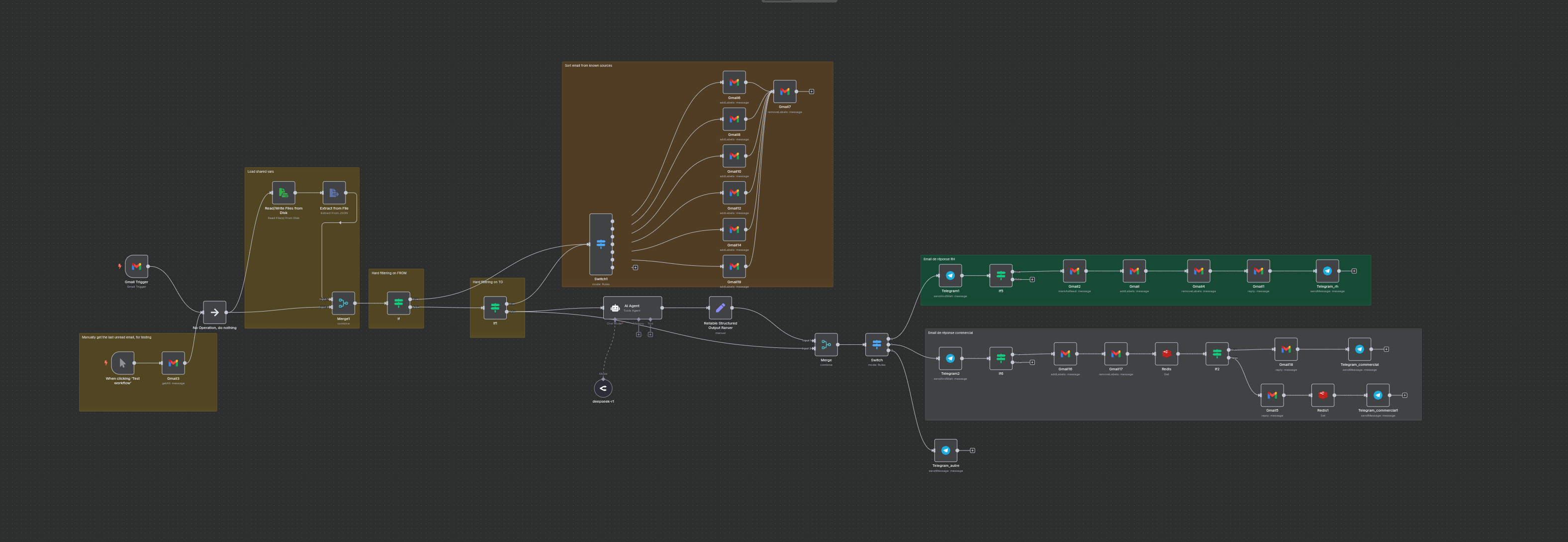Open the Read/Write Files from Disk node

pos(283,193)
